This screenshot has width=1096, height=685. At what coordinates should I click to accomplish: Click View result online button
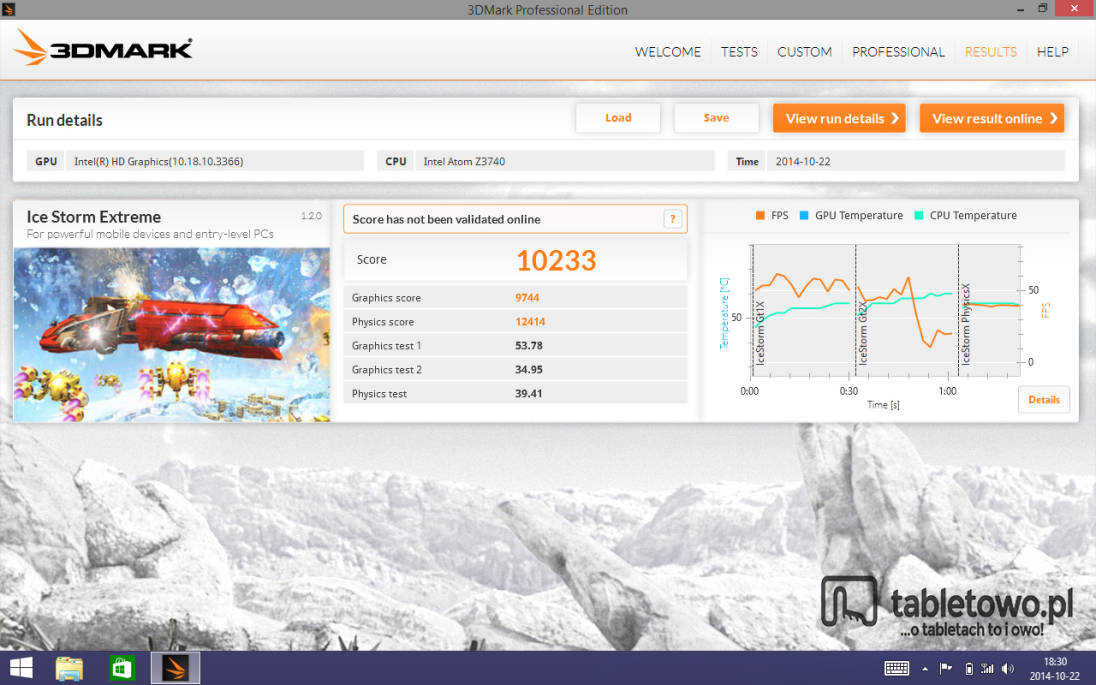pos(992,118)
